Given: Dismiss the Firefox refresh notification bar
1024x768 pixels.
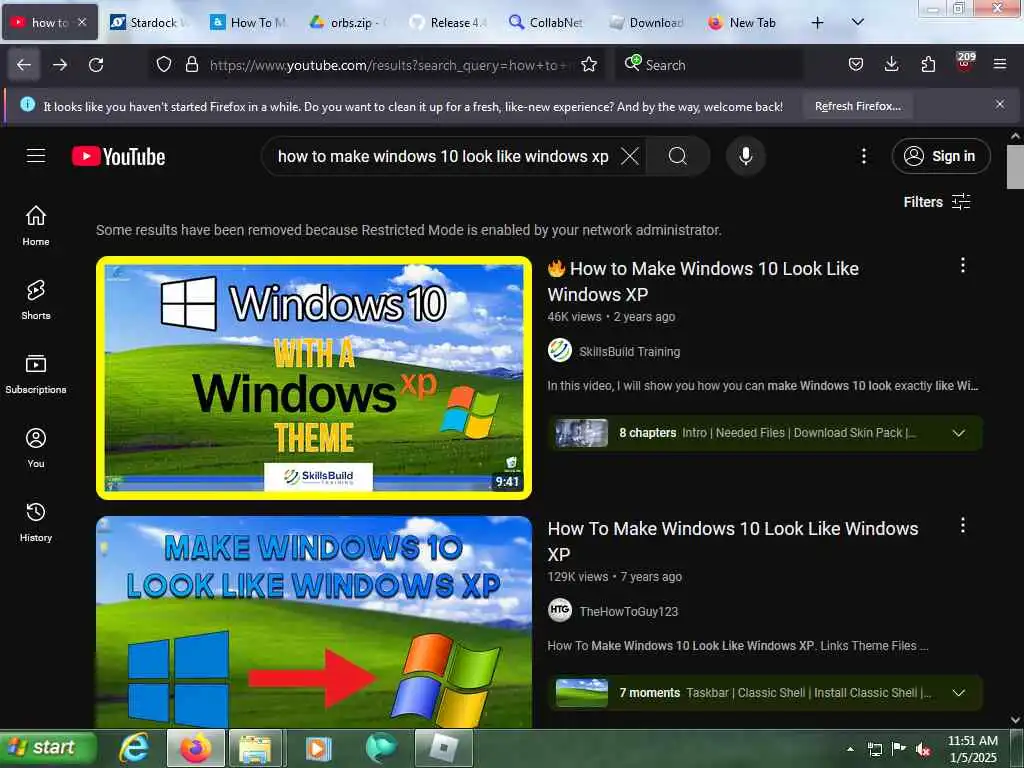Looking at the screenshot, I should coord(1000,104).
